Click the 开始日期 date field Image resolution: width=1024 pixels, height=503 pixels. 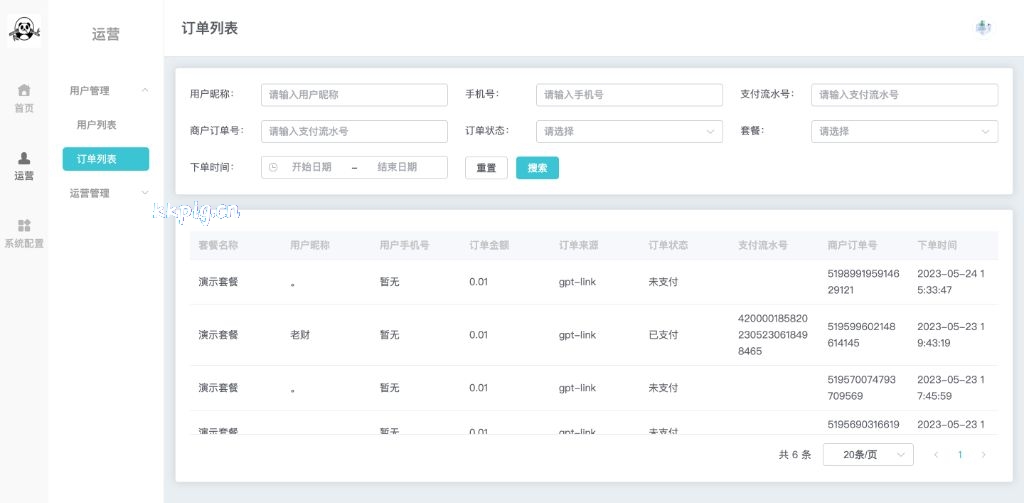pos(312,167)
